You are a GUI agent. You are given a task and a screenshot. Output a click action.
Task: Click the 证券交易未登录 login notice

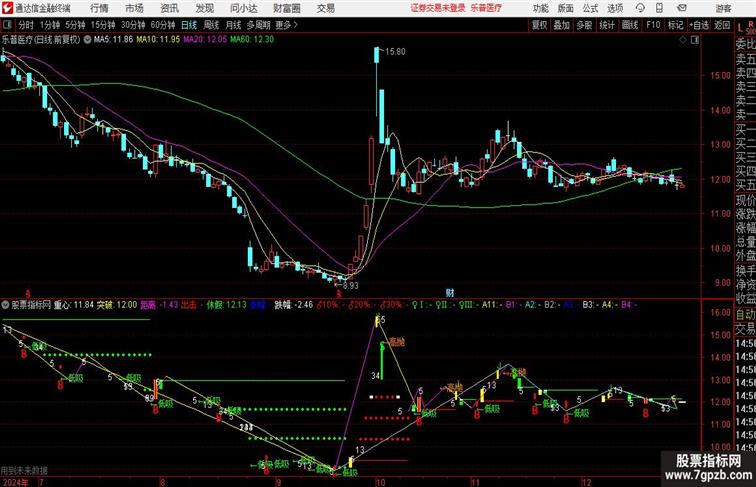click(438, 8)
